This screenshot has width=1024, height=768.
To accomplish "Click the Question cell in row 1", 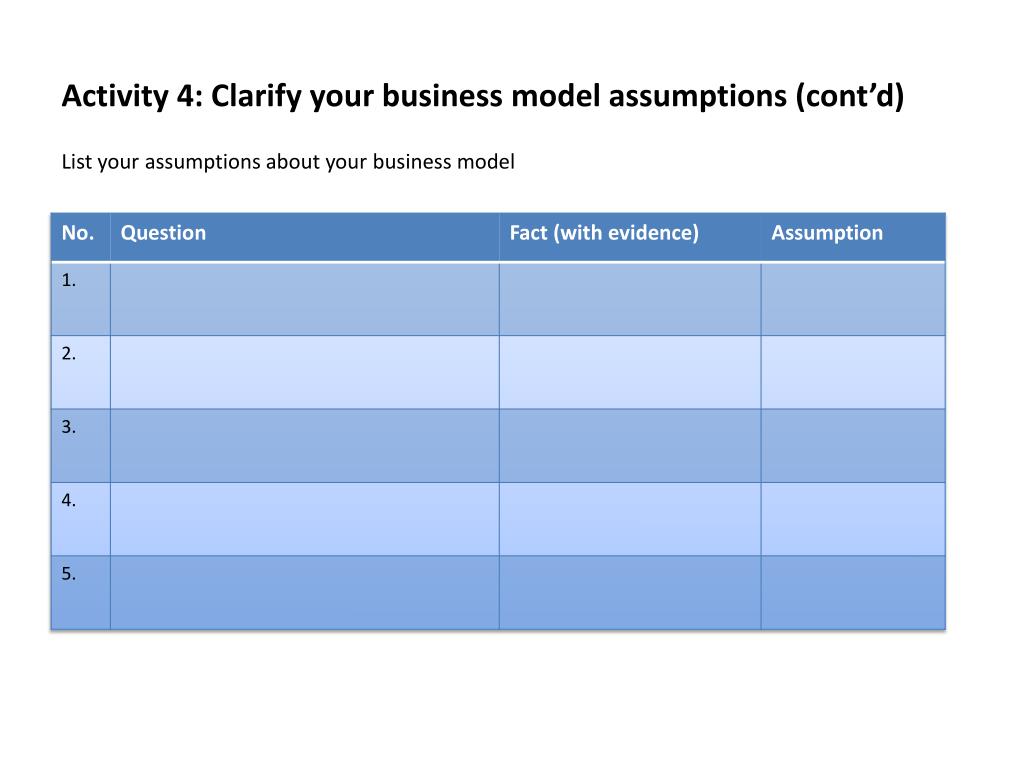I will (x=305, y=299).
